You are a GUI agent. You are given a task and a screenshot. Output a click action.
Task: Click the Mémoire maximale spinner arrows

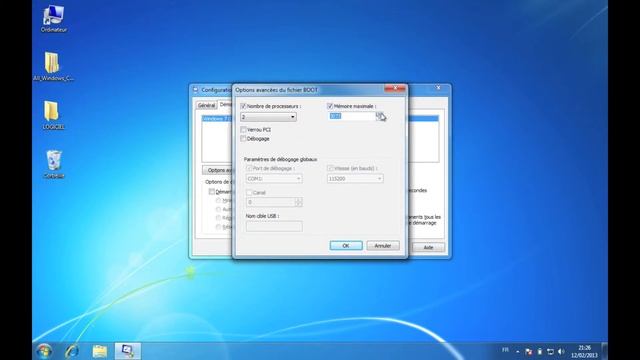(x=380, y=116)
